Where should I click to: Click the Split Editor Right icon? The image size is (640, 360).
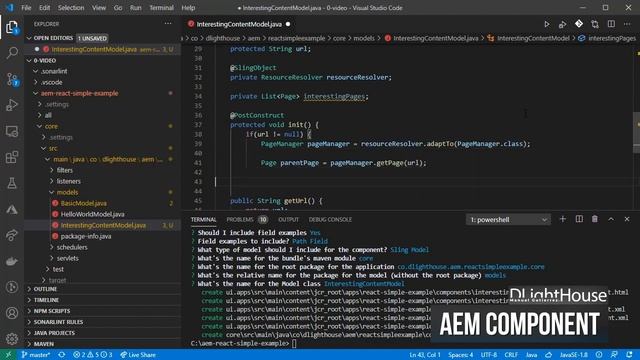[611, 24]
